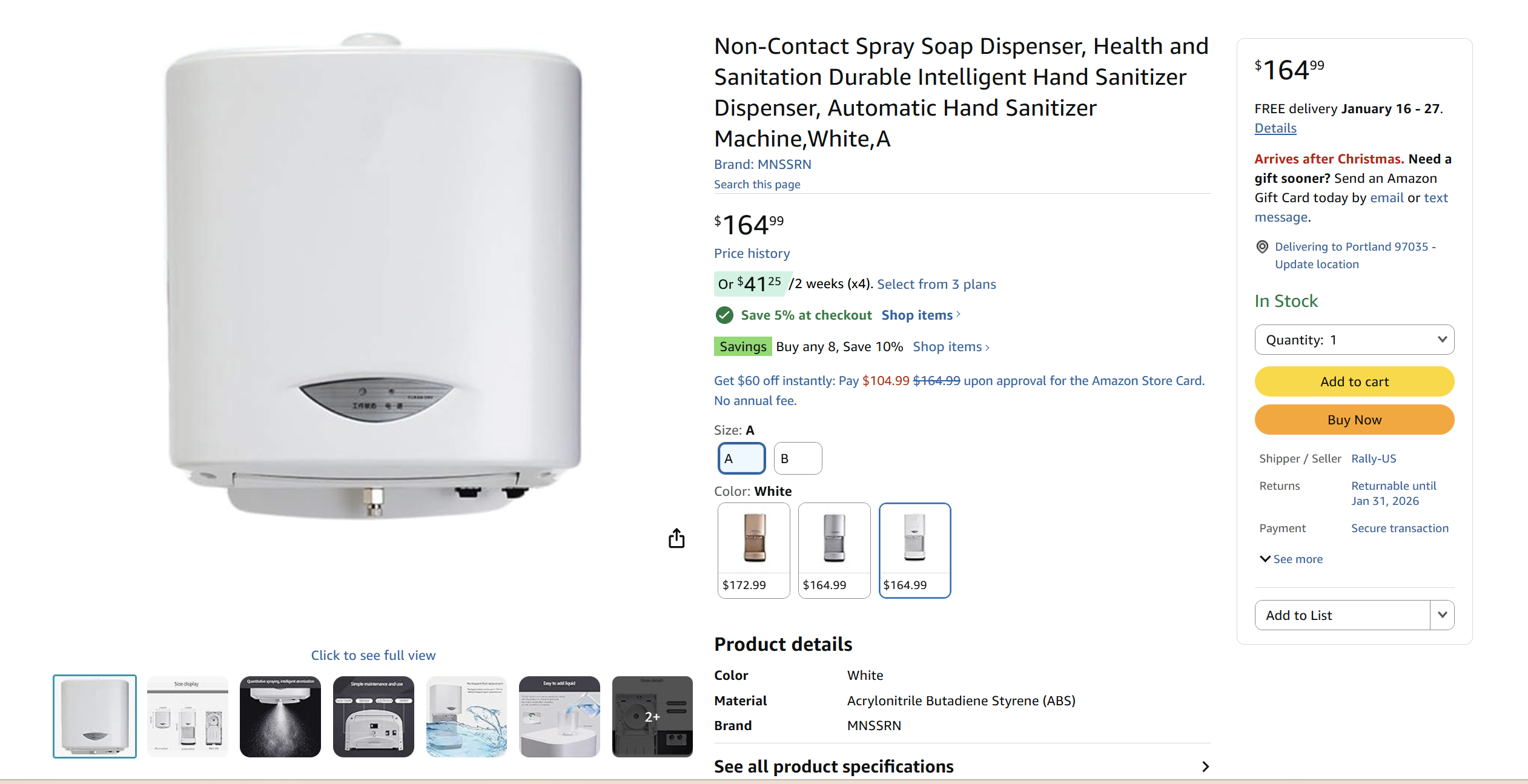Viewport: 1528px width, 784px height.
Task: Click the green Save 5% checkmark icon
Action: tap(724, 315)
